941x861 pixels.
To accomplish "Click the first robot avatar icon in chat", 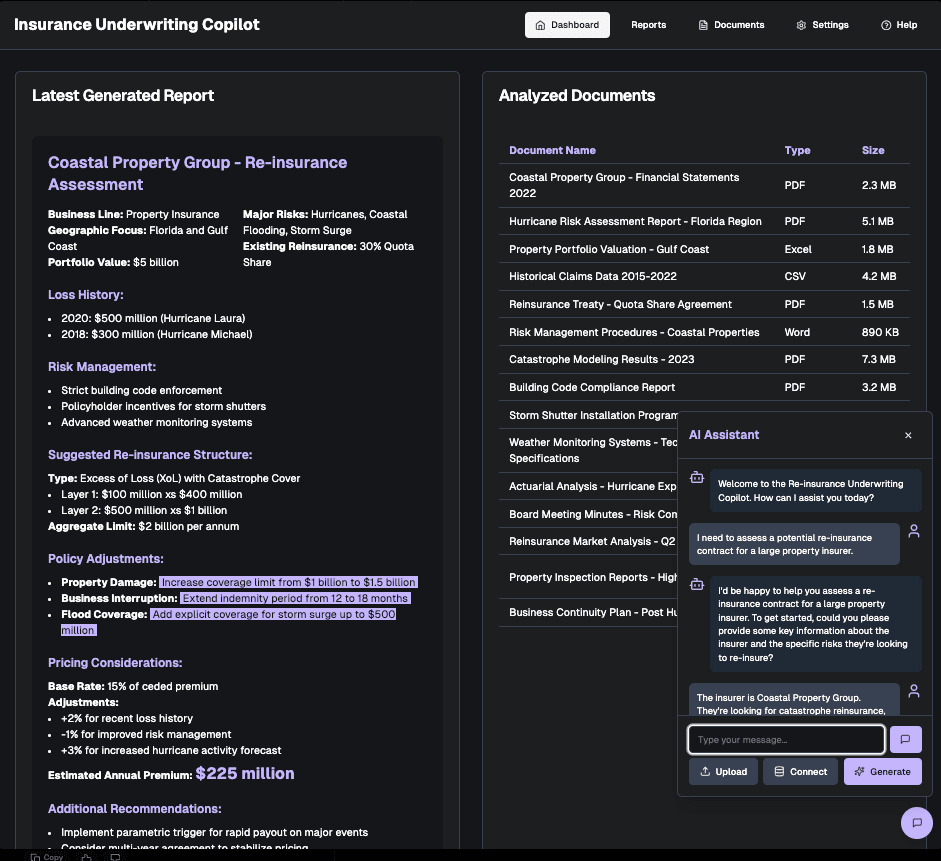I will [x=698, y=478].
